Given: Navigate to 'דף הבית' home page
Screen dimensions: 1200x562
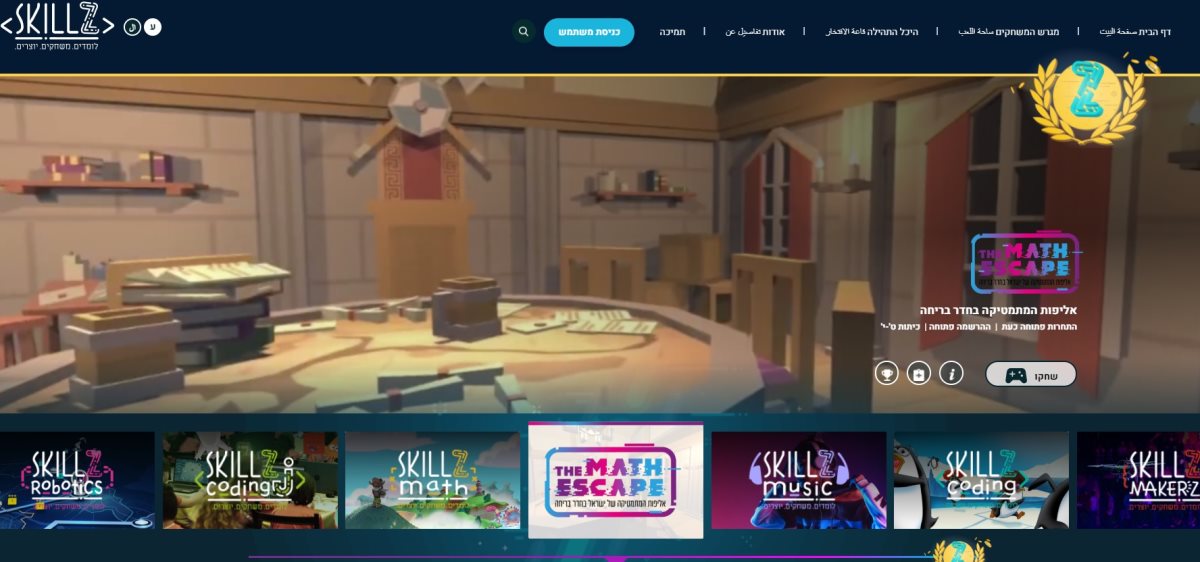Looking at the screenshot, I should point(1134,32).
